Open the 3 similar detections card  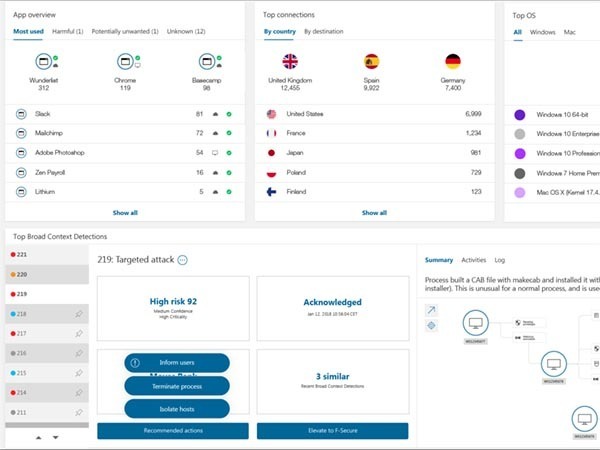pyautogui.click(x=333, y=382)
